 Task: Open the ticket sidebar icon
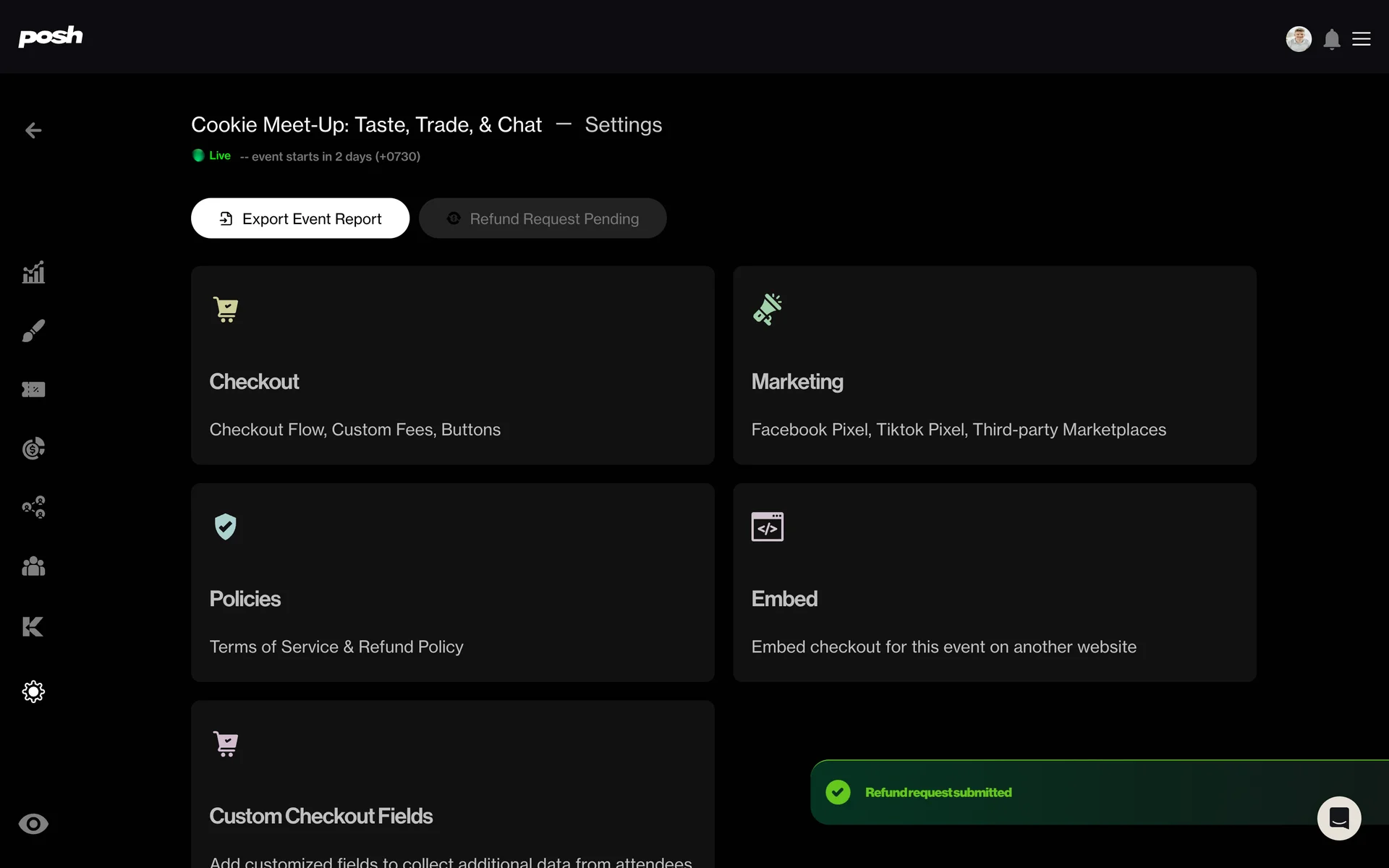[x=33, y=390]
